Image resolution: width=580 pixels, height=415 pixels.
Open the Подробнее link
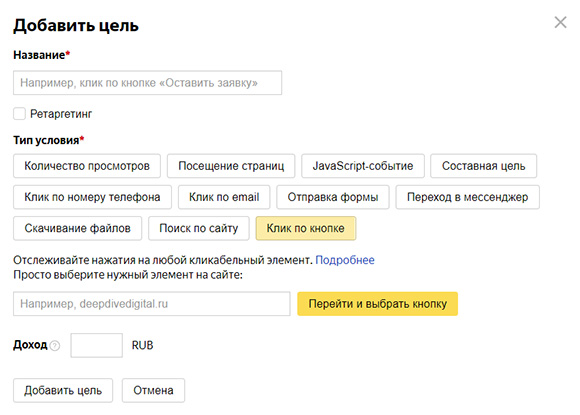[x=345, y=260]
